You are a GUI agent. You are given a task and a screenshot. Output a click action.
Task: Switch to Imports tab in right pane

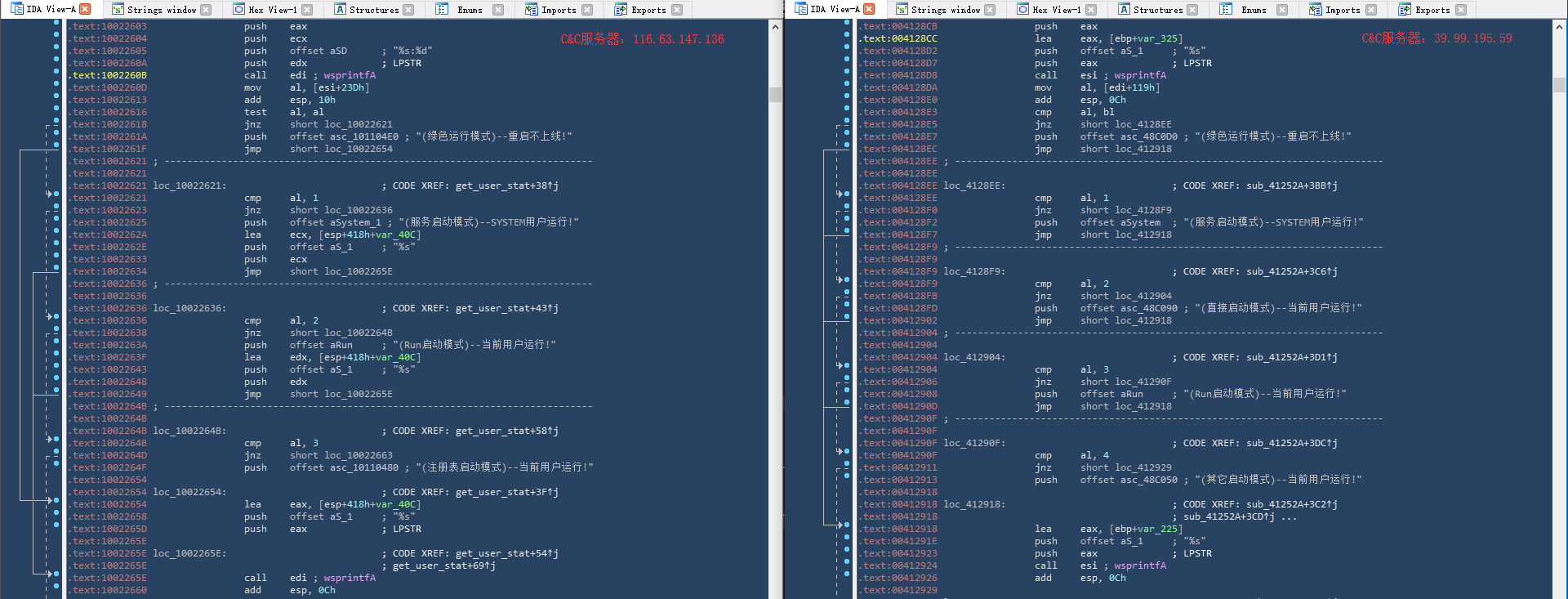point(1343,10)
